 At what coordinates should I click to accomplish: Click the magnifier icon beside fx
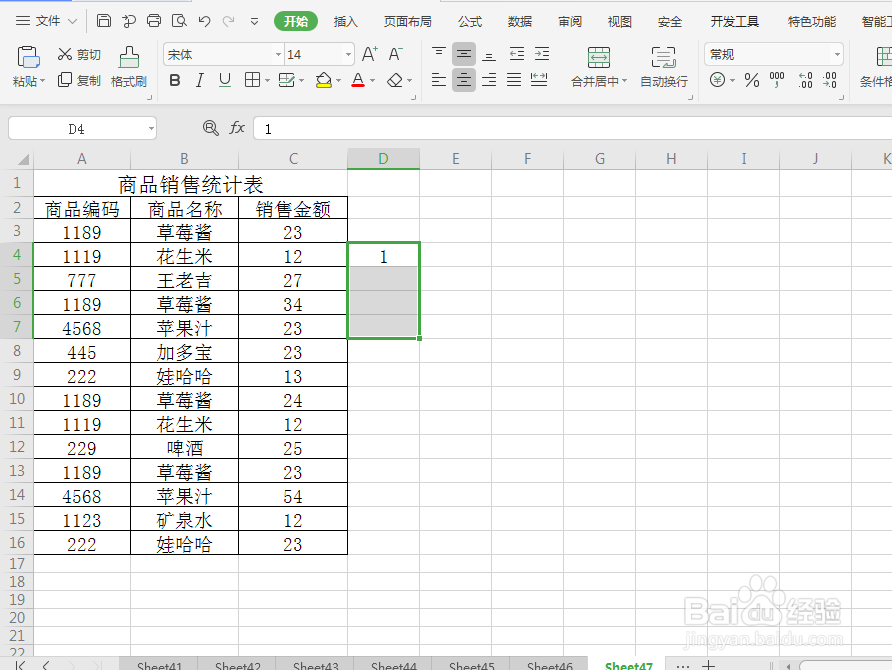210,128
